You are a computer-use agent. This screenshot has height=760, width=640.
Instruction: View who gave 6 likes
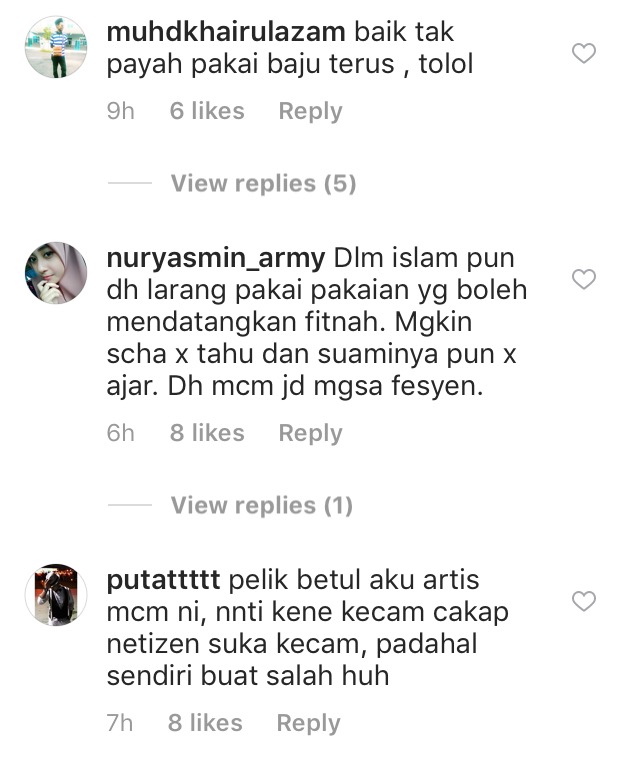[x=207, y=111]
